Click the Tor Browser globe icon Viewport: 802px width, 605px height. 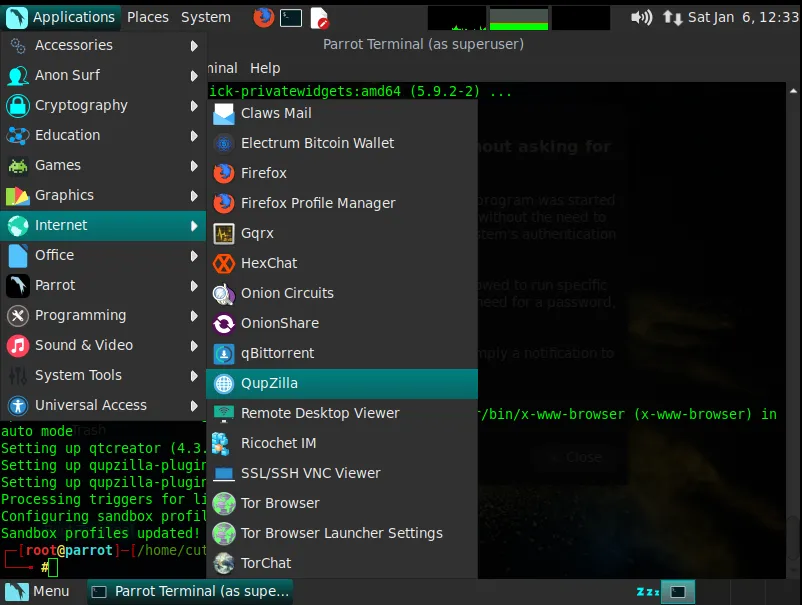click(x=224, y=504)
